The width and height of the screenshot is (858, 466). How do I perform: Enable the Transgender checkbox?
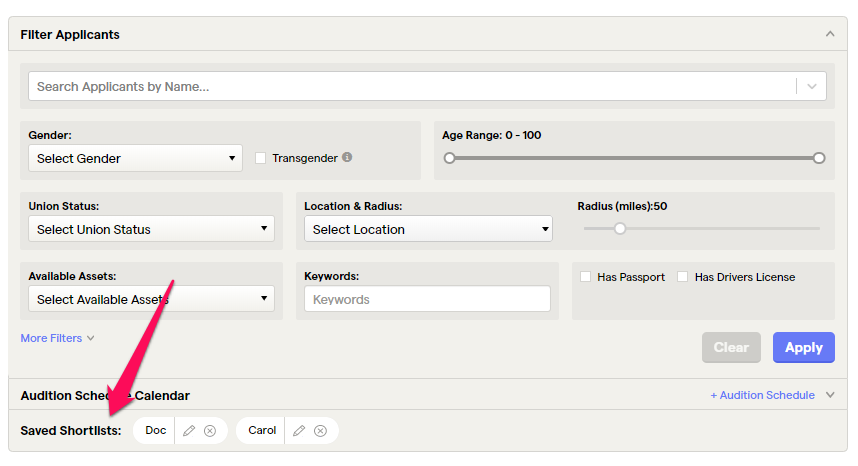tap(261, 158)
